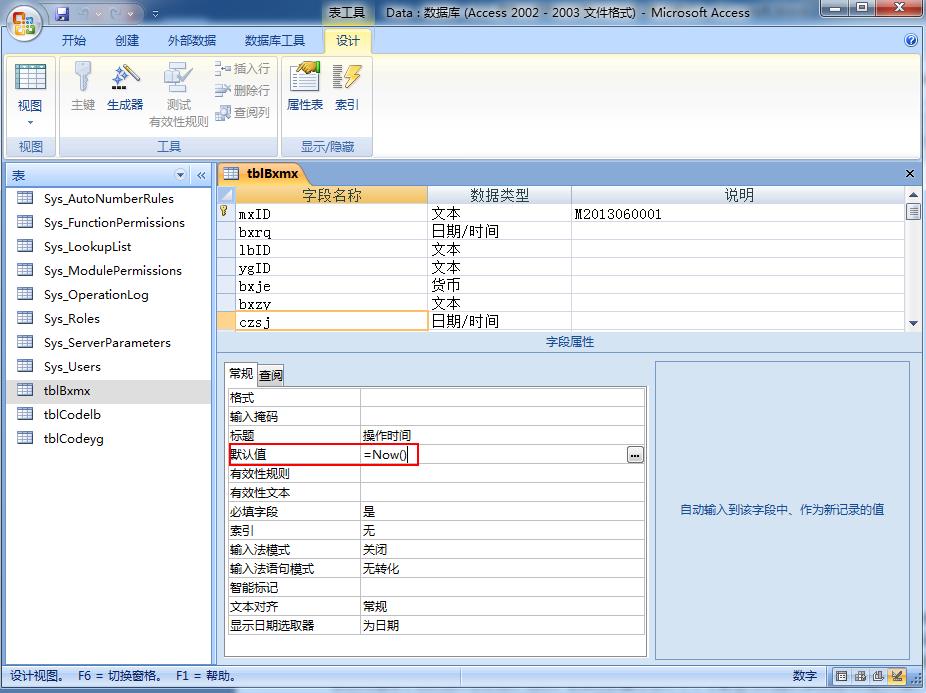Select Sys_AutoNumberRules table
Viewport: 926px width, 693px height.
(108, 199)
